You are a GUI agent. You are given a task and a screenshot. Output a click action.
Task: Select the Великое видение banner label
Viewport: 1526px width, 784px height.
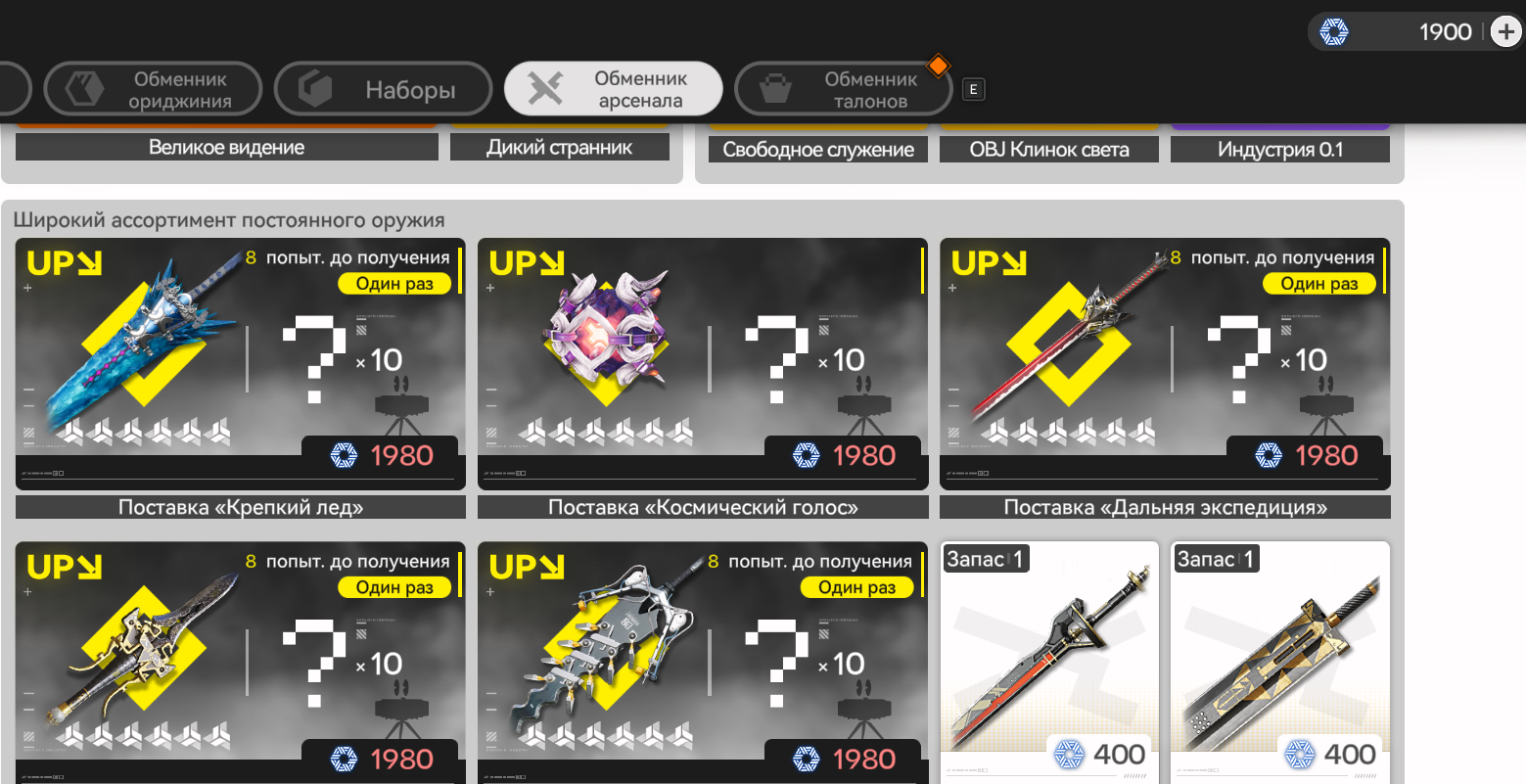click(227, 148)
